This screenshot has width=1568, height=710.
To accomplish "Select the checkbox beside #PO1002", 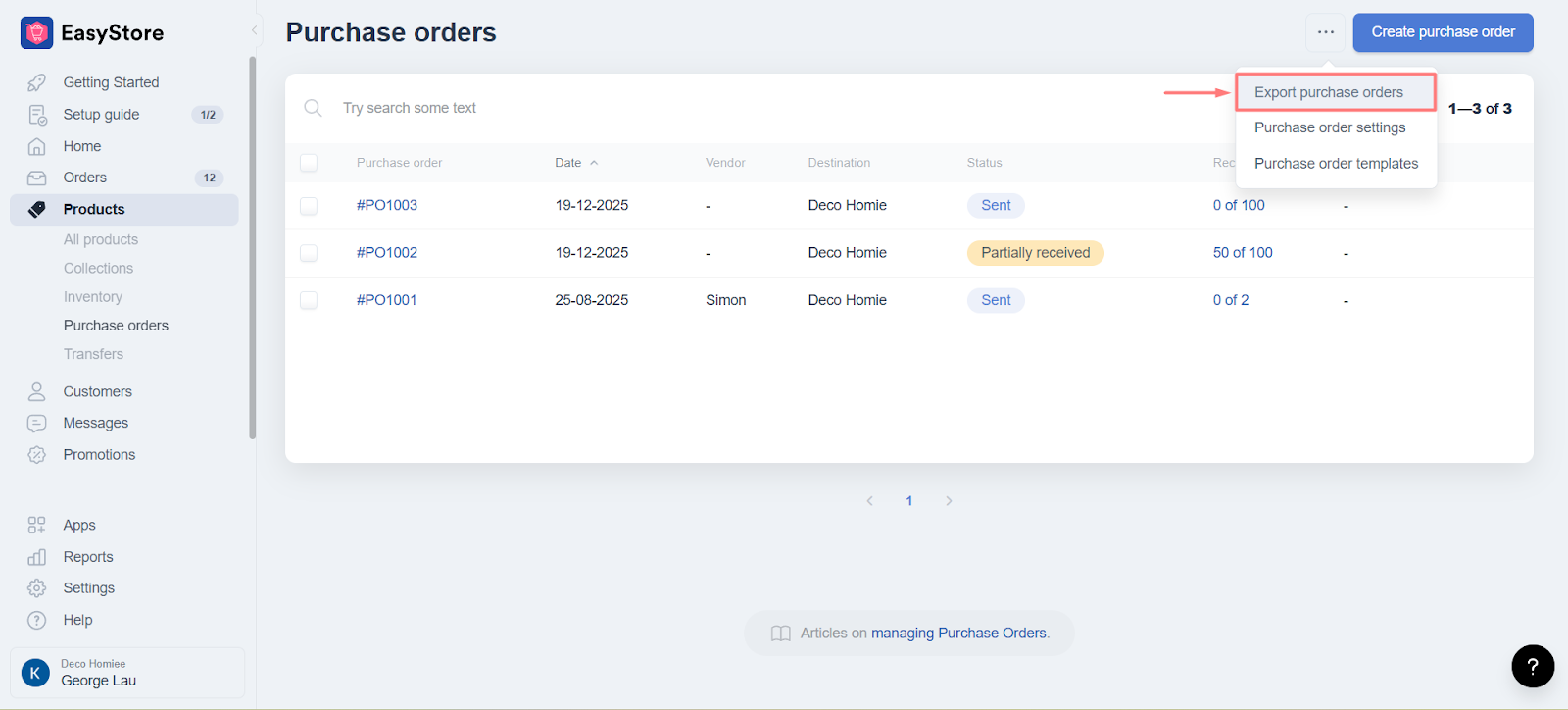I will click(309, 253).
